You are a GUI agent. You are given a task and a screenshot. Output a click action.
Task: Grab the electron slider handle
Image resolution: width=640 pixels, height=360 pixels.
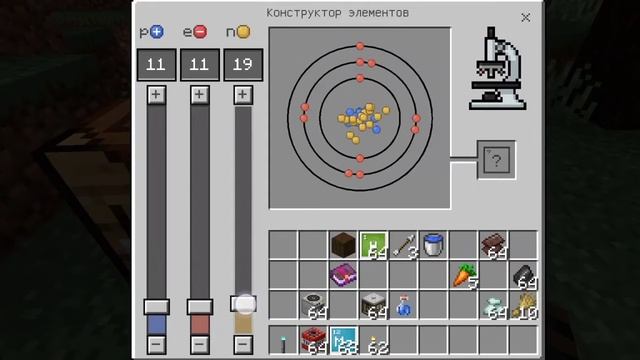pyautogui.click(x=200, y=307)
